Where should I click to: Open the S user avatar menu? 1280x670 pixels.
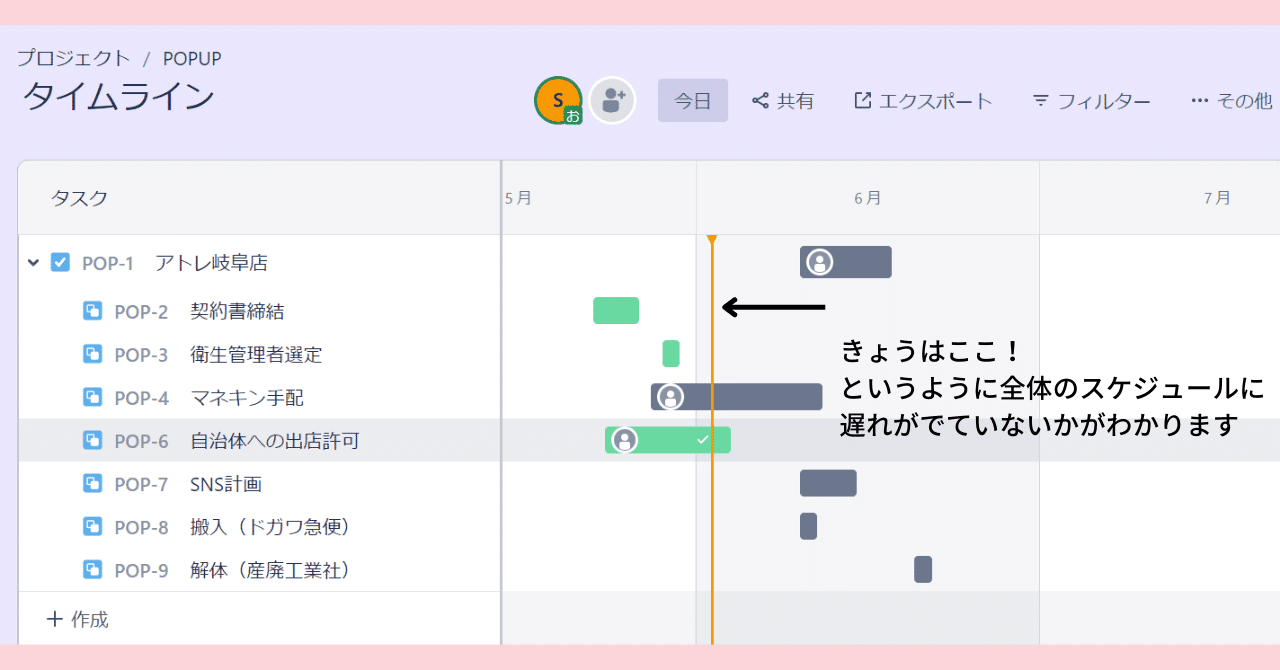click(x=558, y=100)
